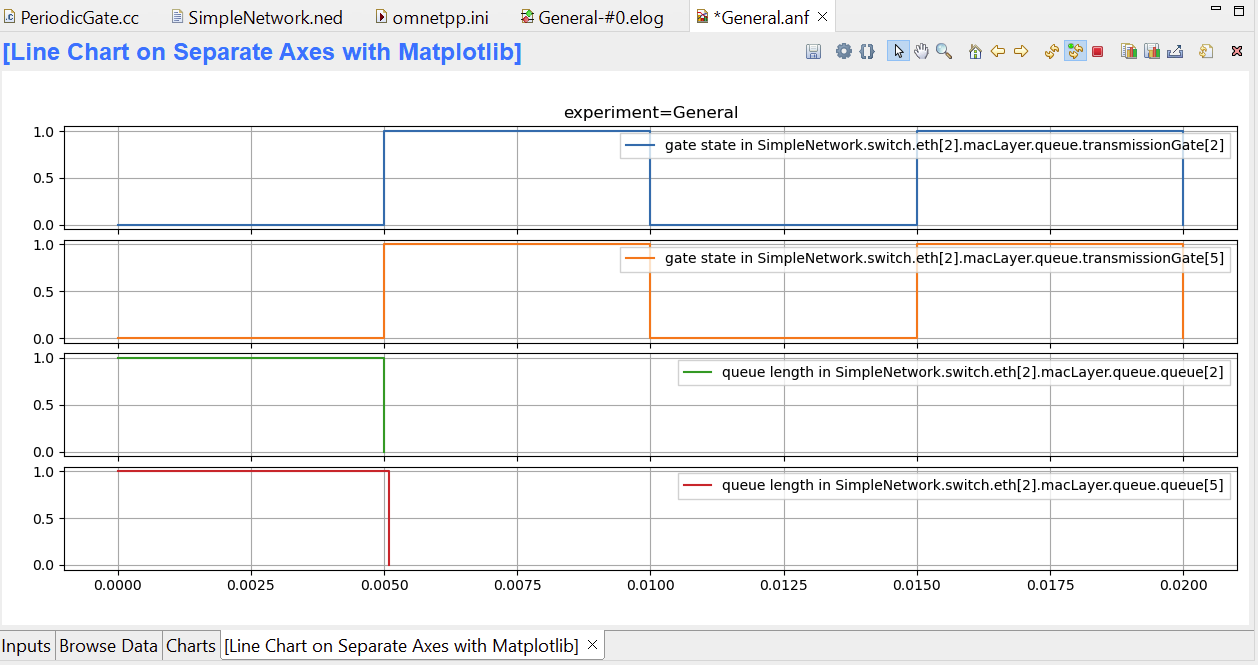Click the save chart image bar-chart icon
The width and height of the screenshot is (1258, 665).
1152,52
